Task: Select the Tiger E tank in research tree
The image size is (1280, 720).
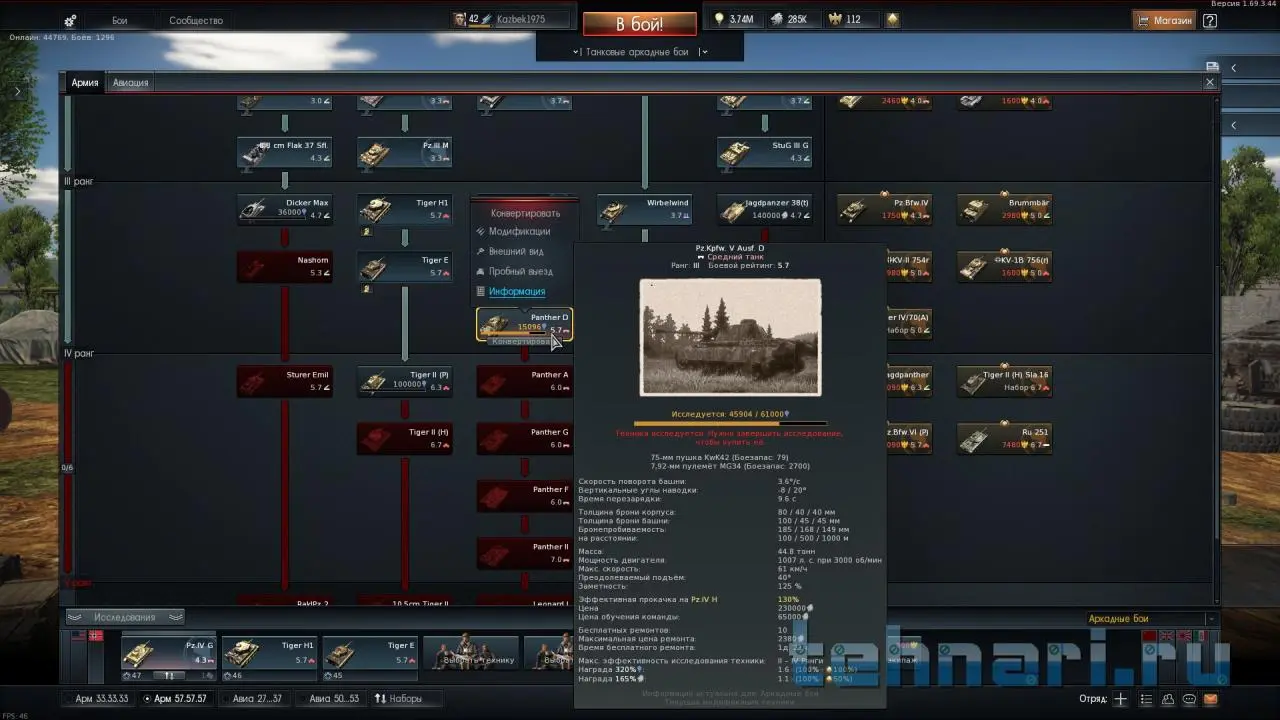Action: click(404, 267)
